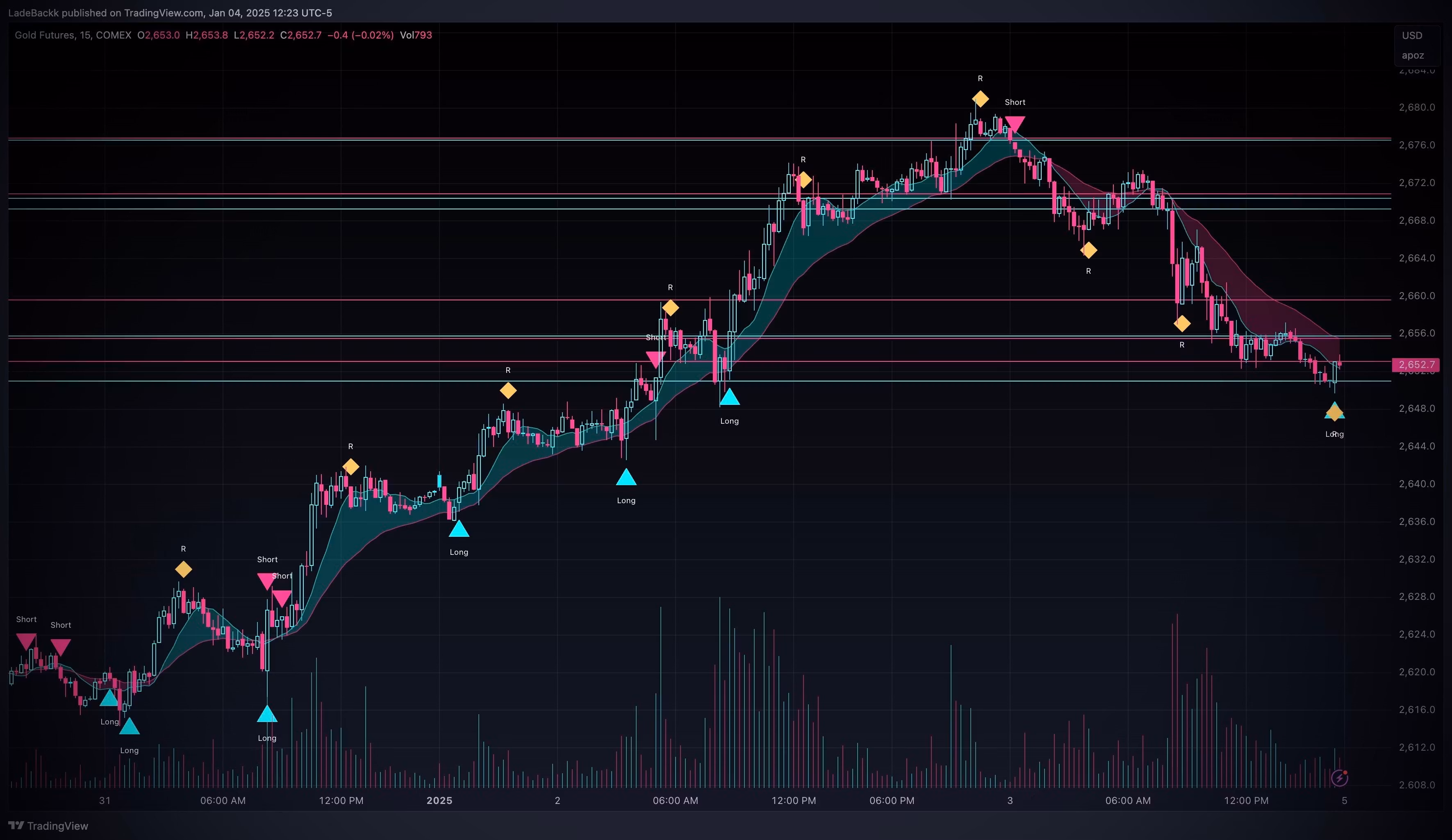Select the Long arrow just left of 2025 label
This screenshot has width=1452, height=840.
tap(459, 529)
